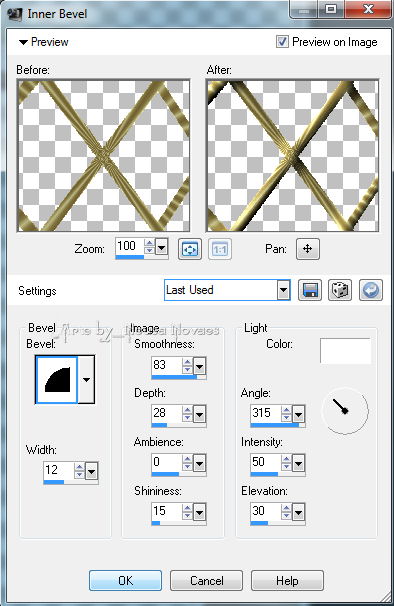Toggle the Preview on Image checkbox
This screenshot has height=606, width=394.
pos(282,41)
